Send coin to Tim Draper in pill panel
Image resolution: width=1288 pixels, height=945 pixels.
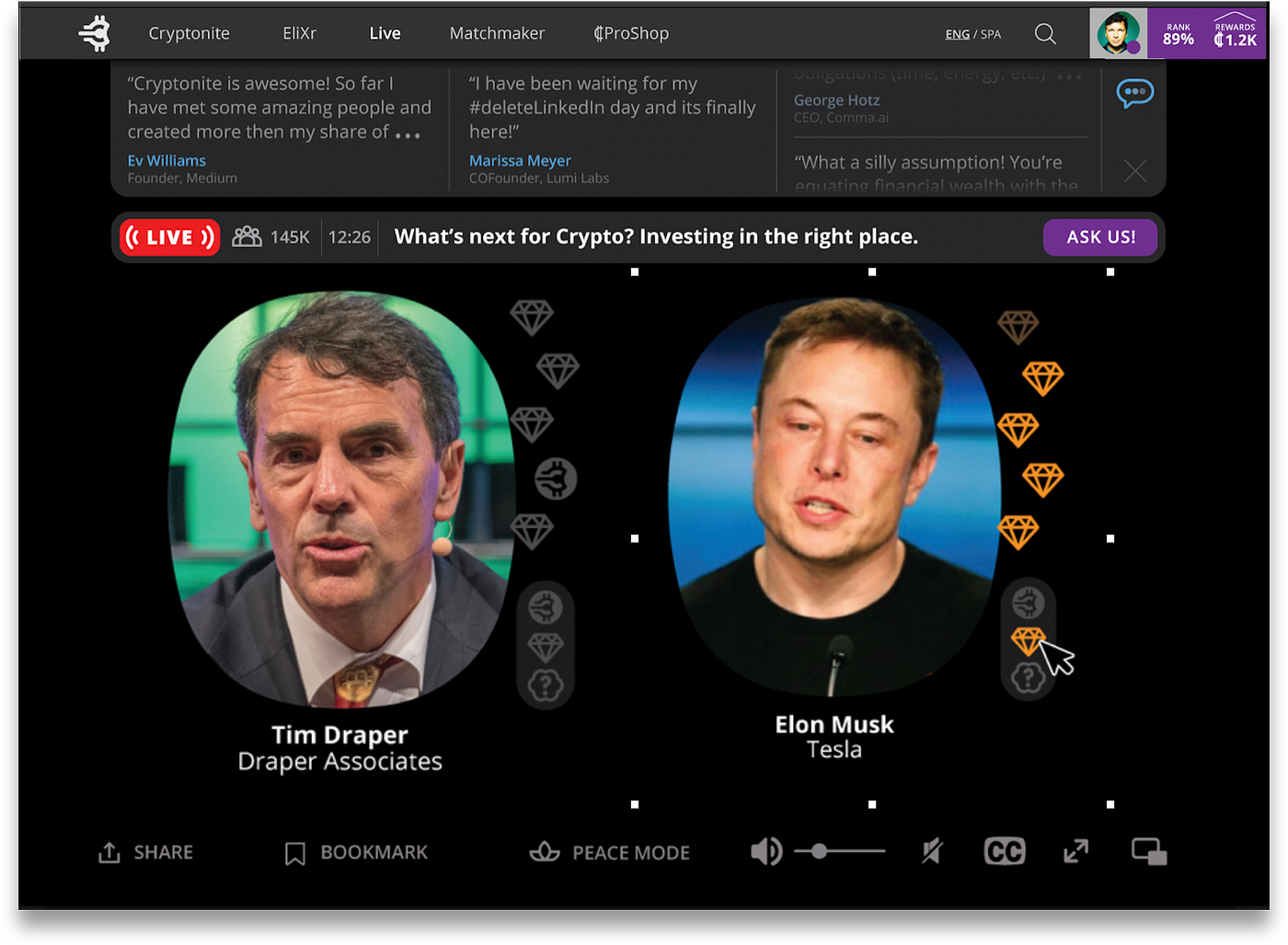(546, 607)
